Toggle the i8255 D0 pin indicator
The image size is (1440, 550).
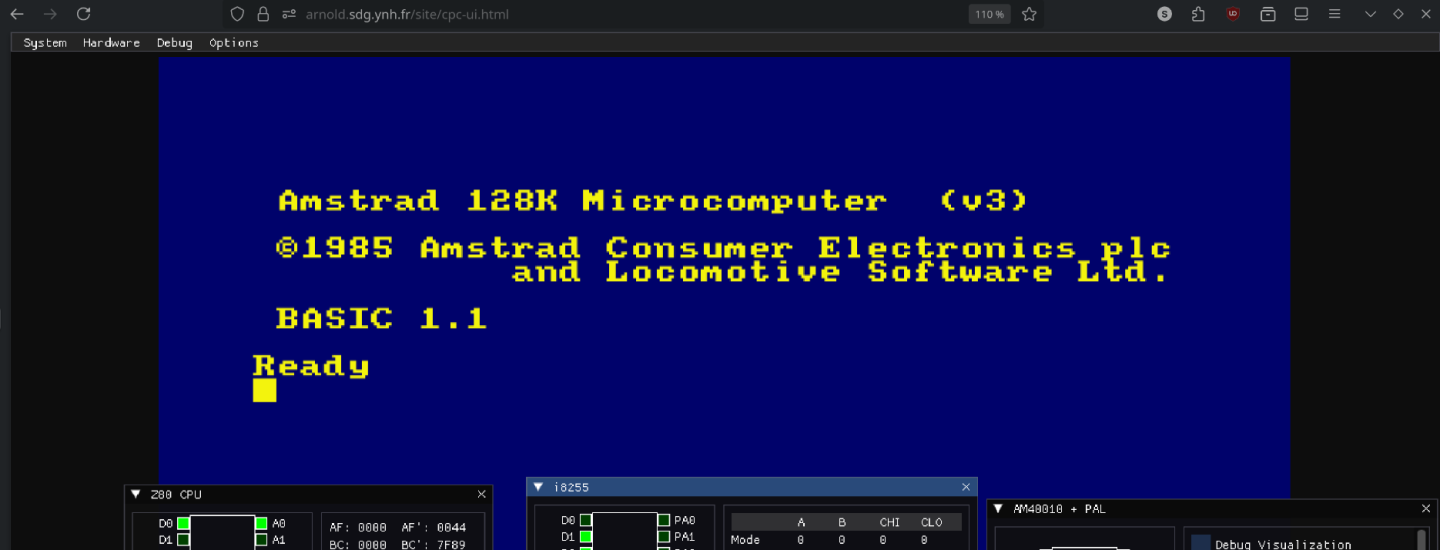click(x=586, y=520)
